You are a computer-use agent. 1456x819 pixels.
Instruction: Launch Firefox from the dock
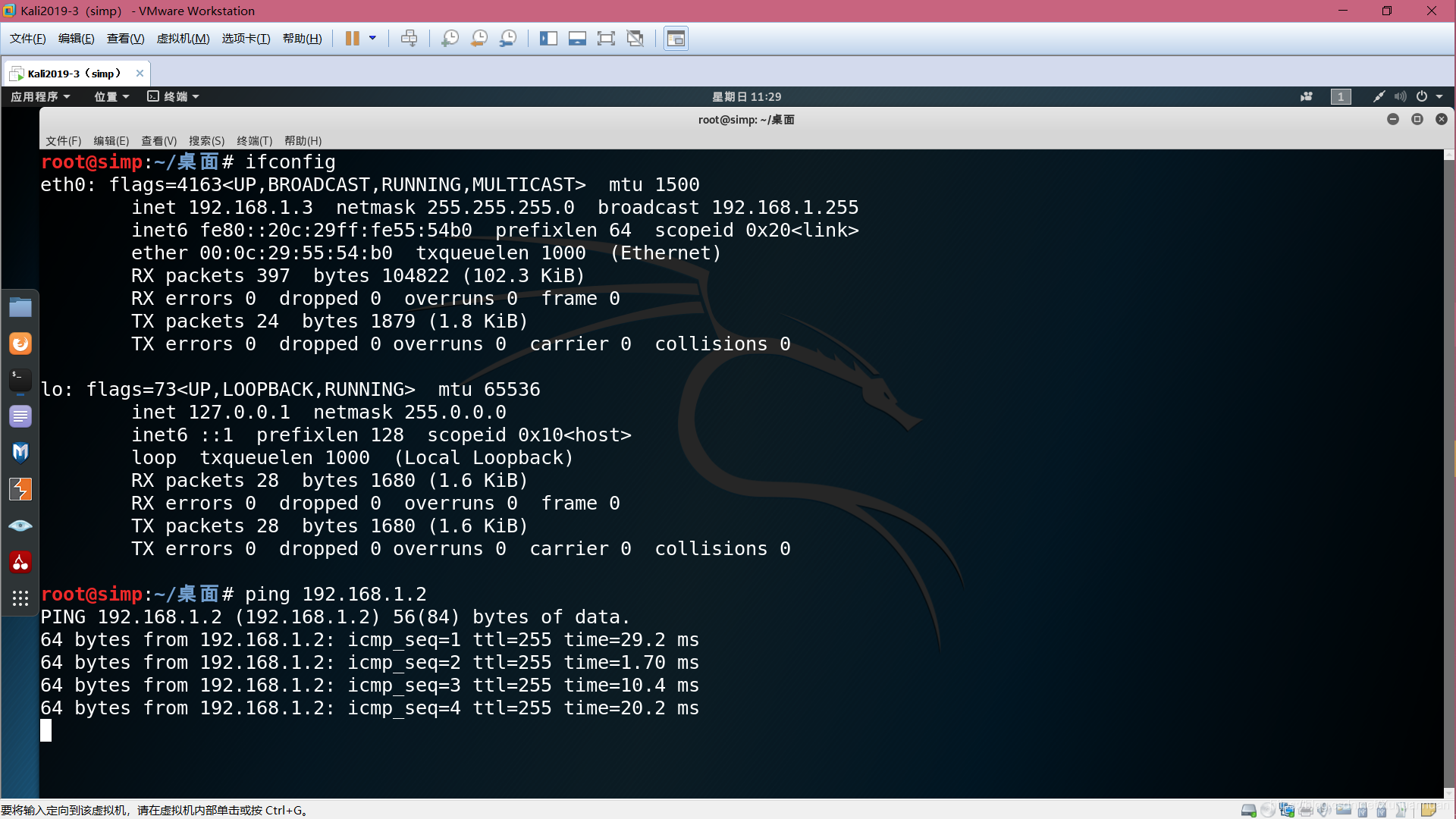tap(20, 344)
